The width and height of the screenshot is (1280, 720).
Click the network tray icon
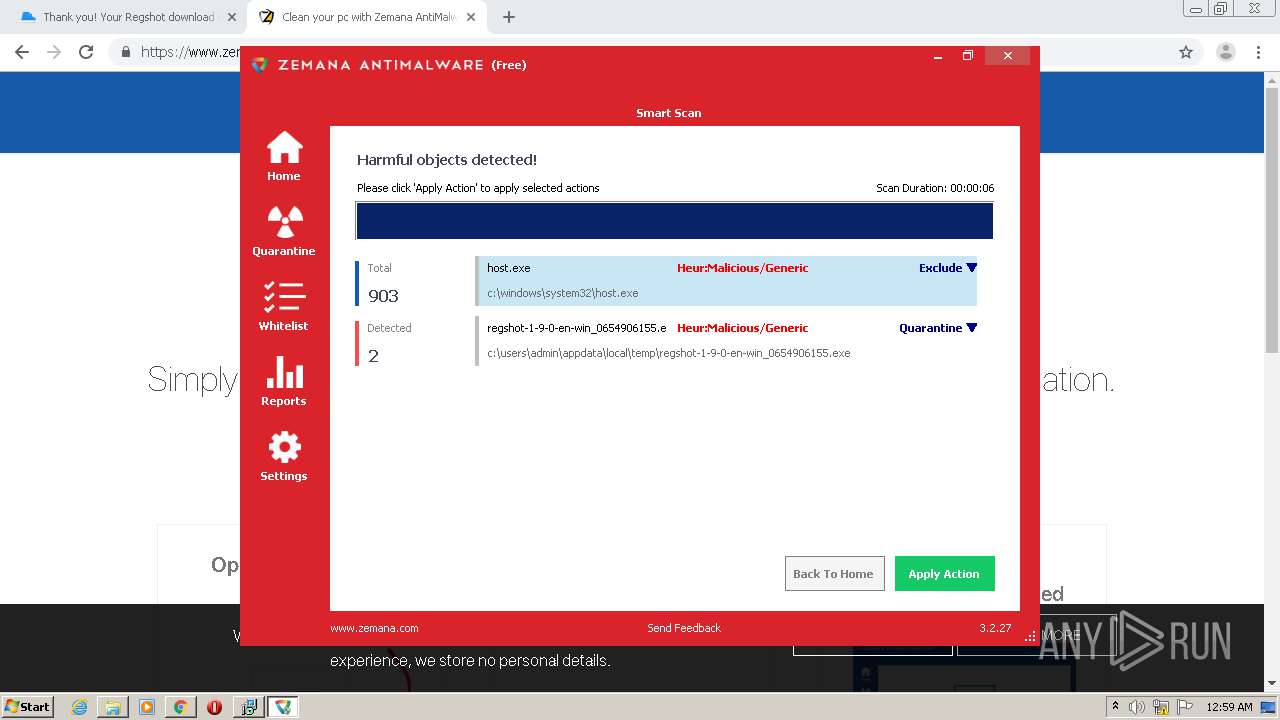[1161, 707]
